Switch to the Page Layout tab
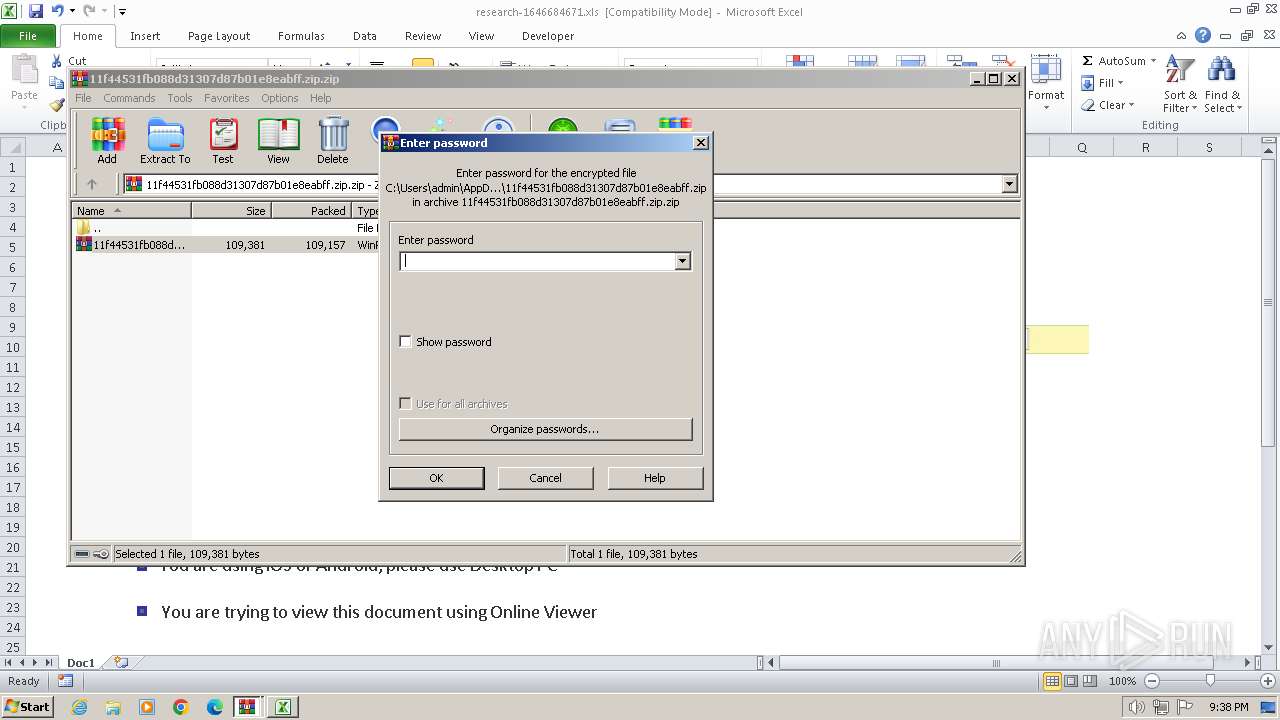 click(219, 36)
